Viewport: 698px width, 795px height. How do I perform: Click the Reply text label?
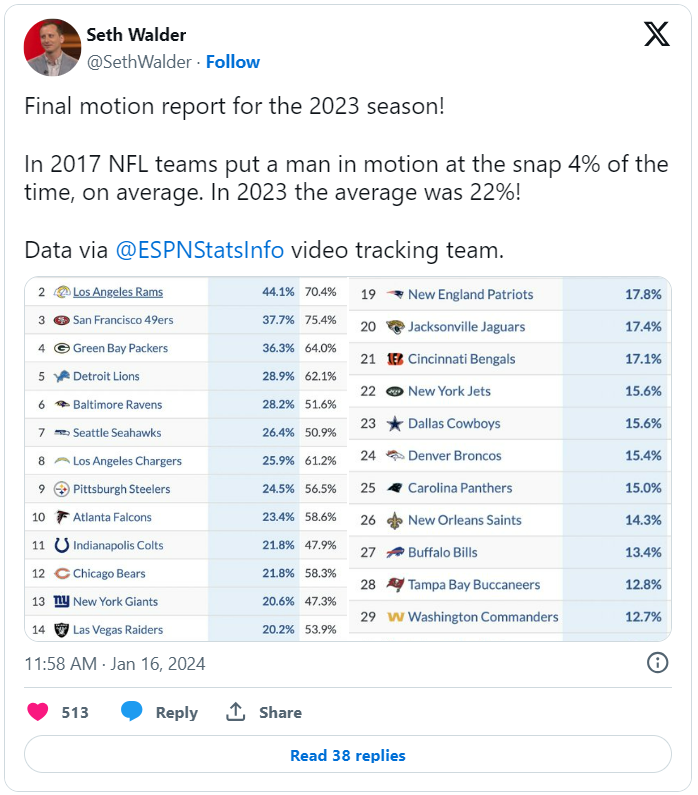(x=176, y=712)
